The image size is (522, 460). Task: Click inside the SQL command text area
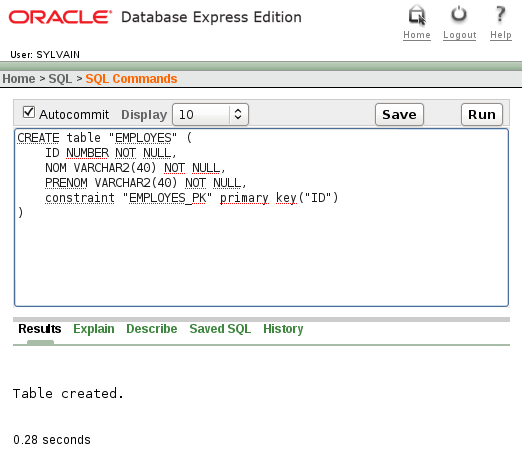point(261,217)
